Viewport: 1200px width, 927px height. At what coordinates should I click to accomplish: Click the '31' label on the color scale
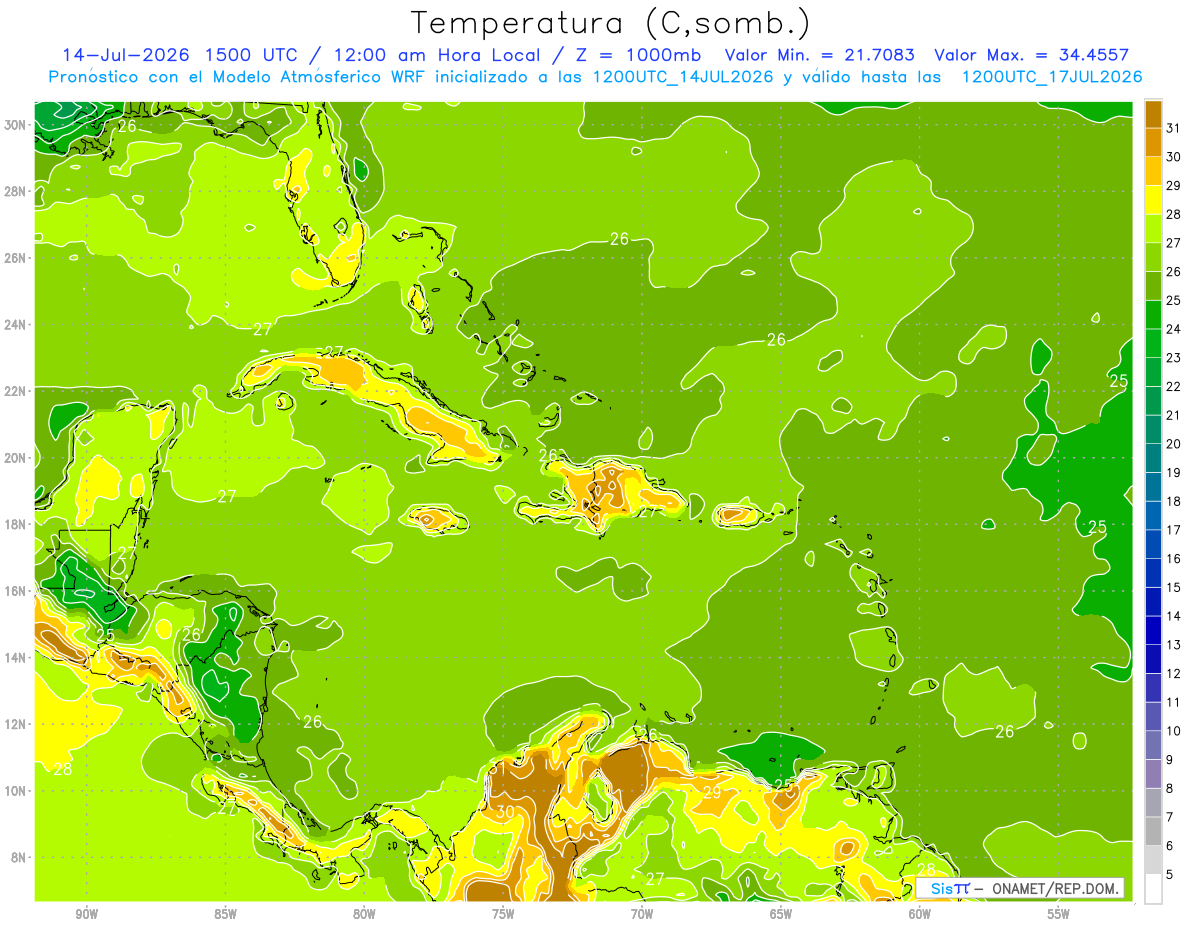[x=1173, y=127]
